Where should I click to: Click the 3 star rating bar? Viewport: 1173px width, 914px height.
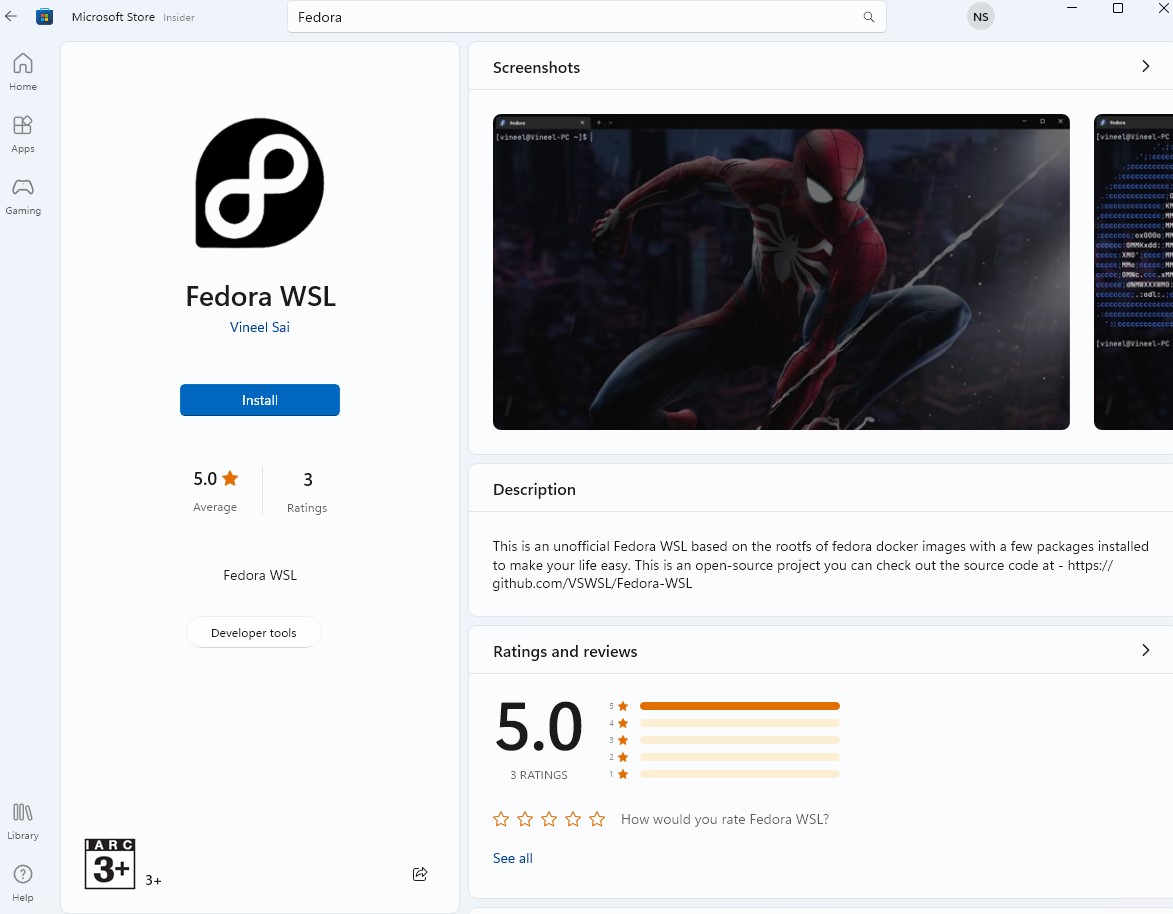click(740, 740)
